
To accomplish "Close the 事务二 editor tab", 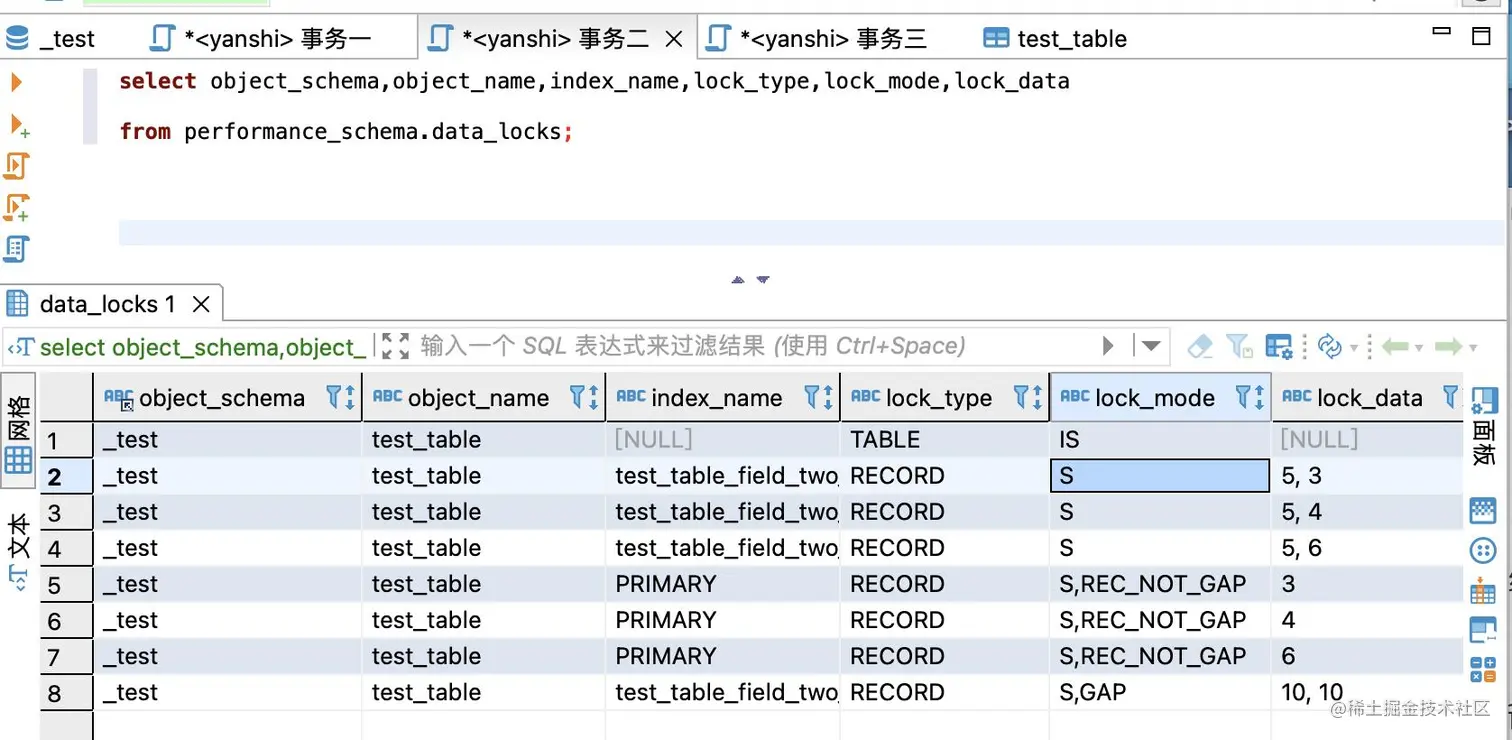I will click(674, 39).
